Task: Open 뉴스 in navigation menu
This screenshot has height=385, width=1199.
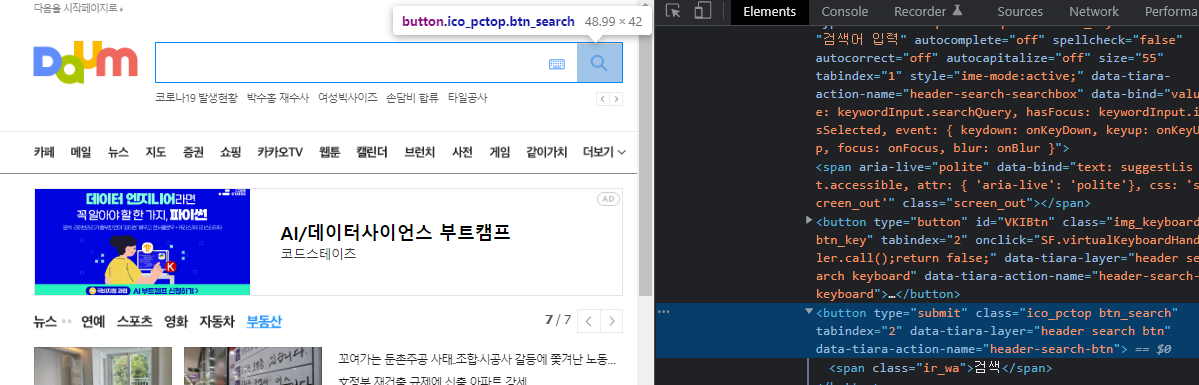Action: (119, 152)
